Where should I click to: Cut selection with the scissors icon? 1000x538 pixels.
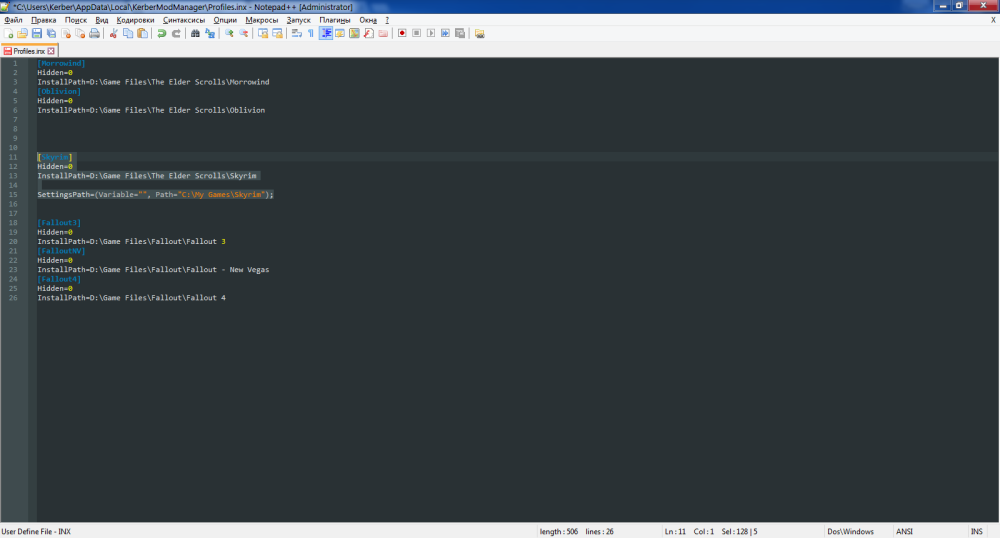coord(114,33)
